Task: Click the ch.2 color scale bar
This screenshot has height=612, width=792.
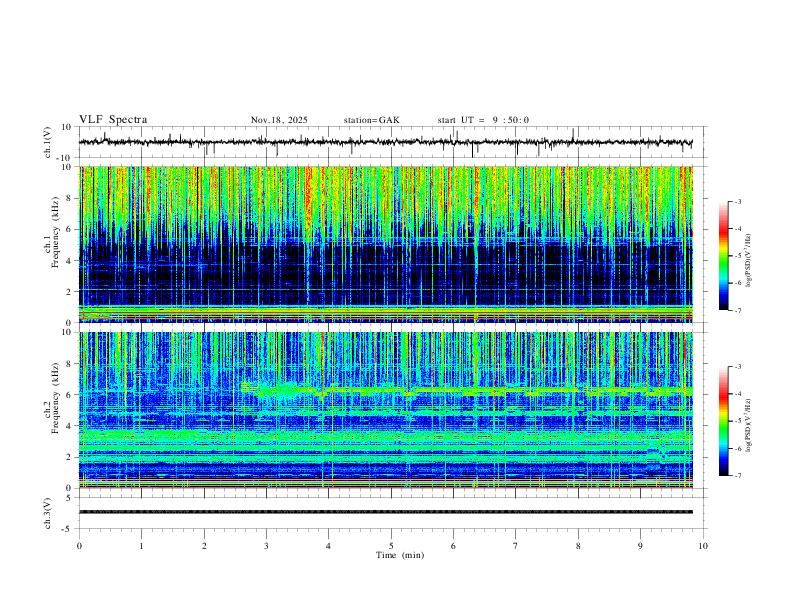Action: (x=724, y=421)
